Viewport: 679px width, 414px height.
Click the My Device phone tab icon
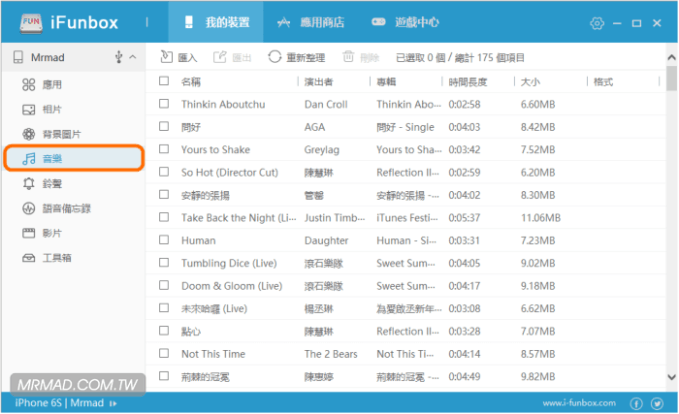[188, 22]
